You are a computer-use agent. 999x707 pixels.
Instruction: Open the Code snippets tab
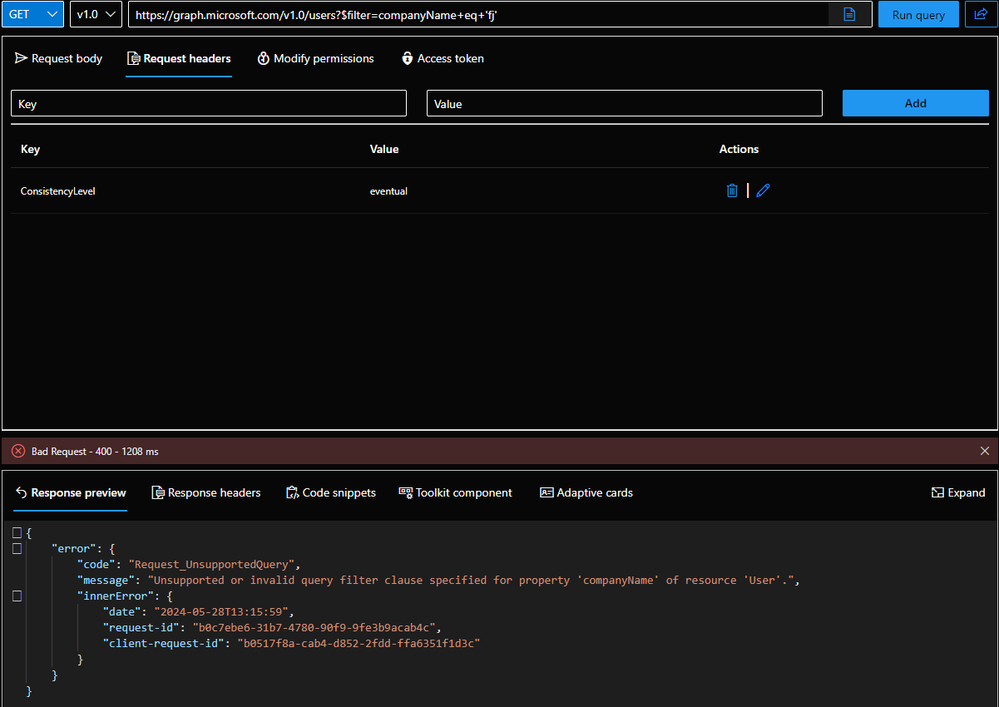pos(331,493)
